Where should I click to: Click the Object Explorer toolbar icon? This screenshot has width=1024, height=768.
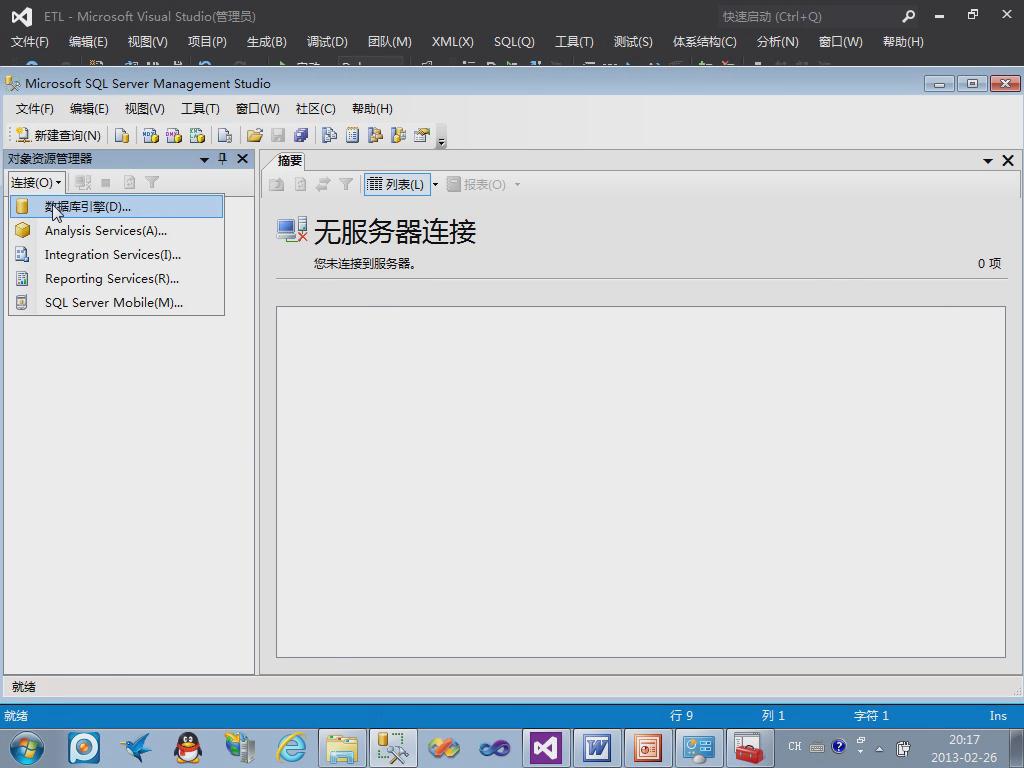click(x=376, y=135)
